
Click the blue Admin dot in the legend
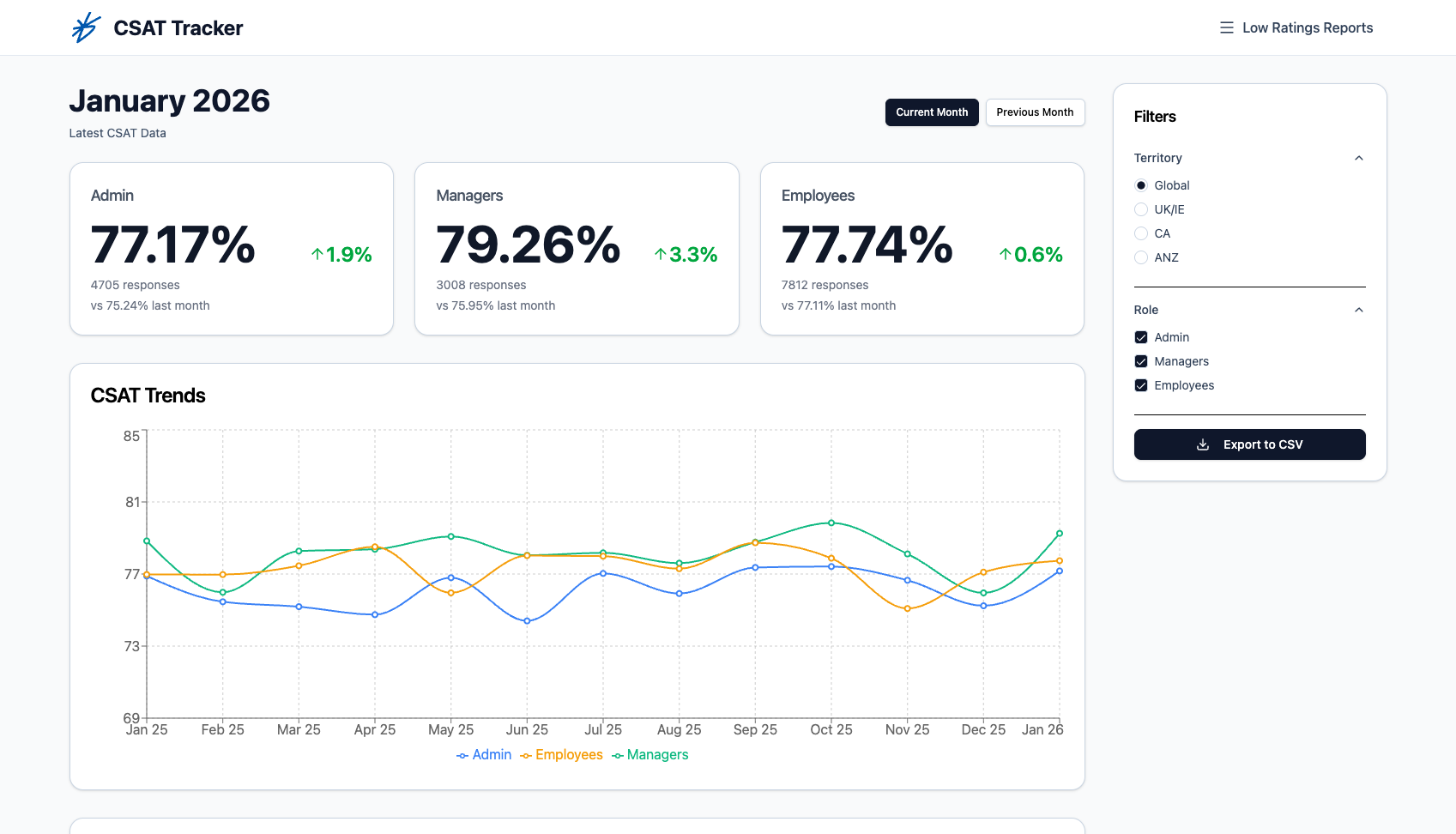click(x=461, y=755)
